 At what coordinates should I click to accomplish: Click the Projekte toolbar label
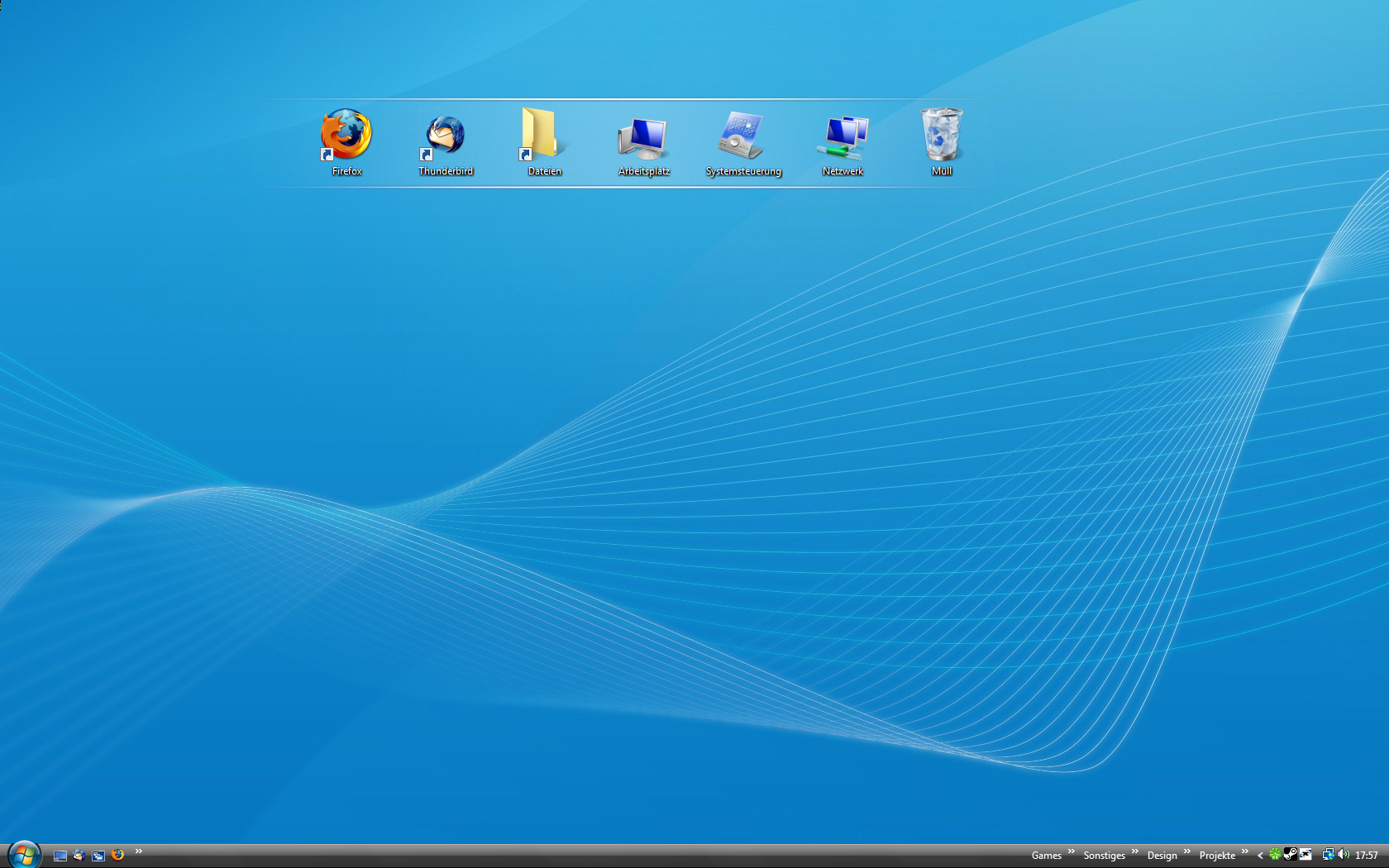tap(1217, 856)
